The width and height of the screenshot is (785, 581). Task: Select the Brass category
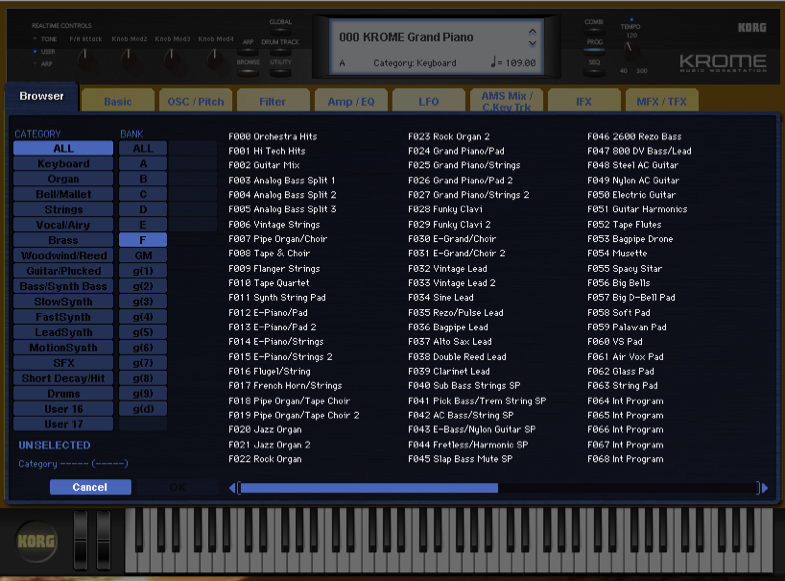(x=63, y=240)
